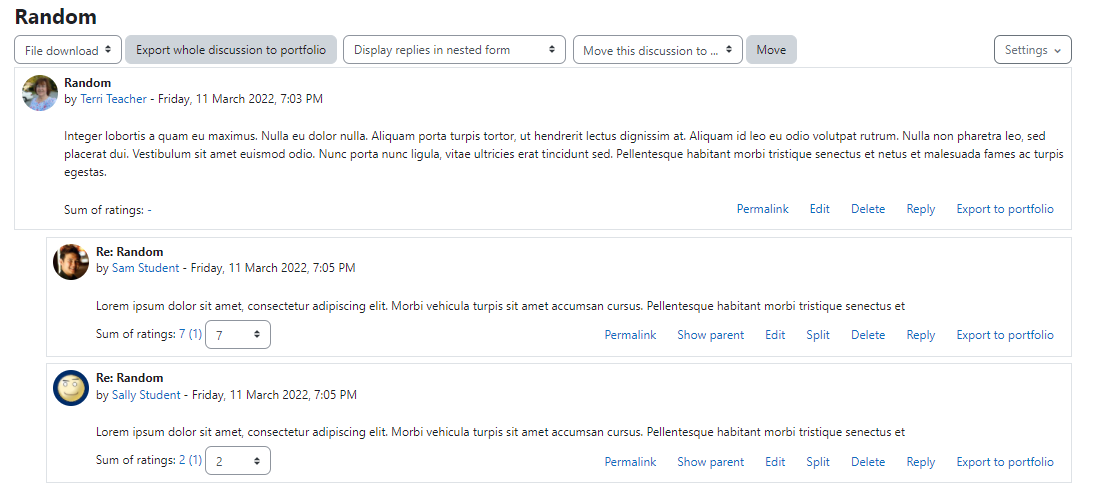Click Lorem ipsum text in Sally Student's reply

[x=500, y=432]
